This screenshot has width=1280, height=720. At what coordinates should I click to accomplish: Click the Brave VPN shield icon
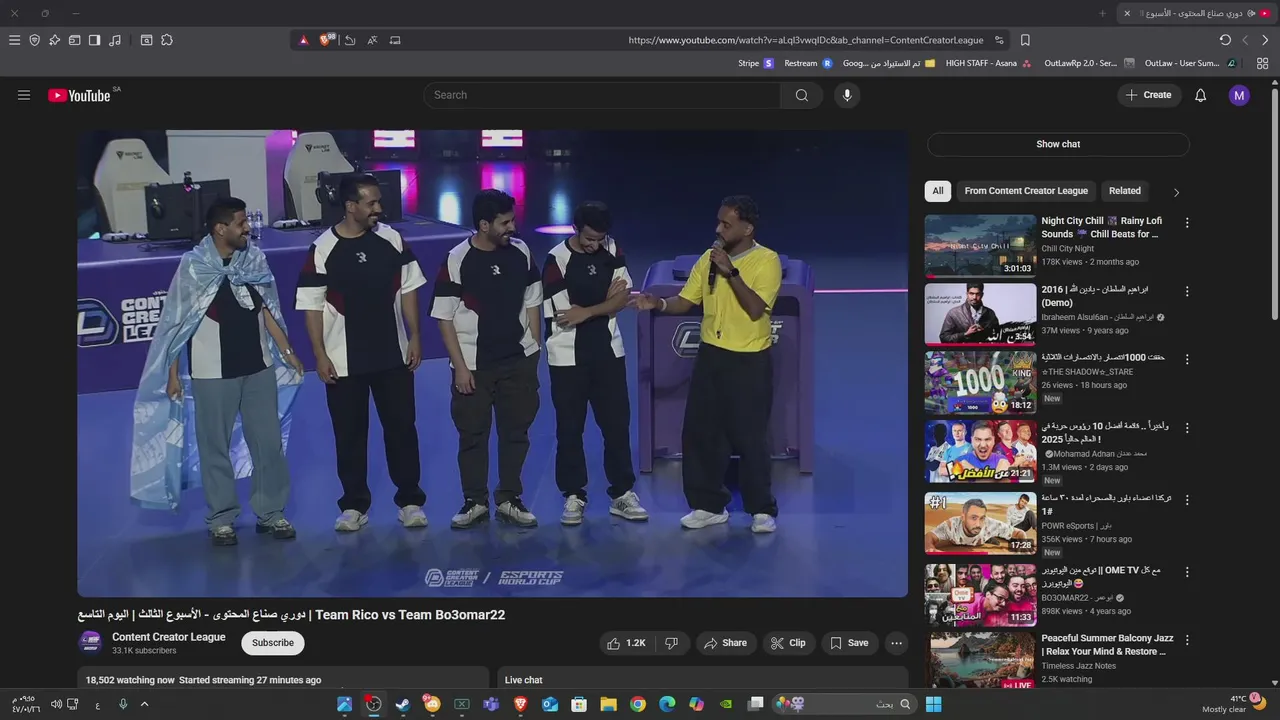click(34, 40)
